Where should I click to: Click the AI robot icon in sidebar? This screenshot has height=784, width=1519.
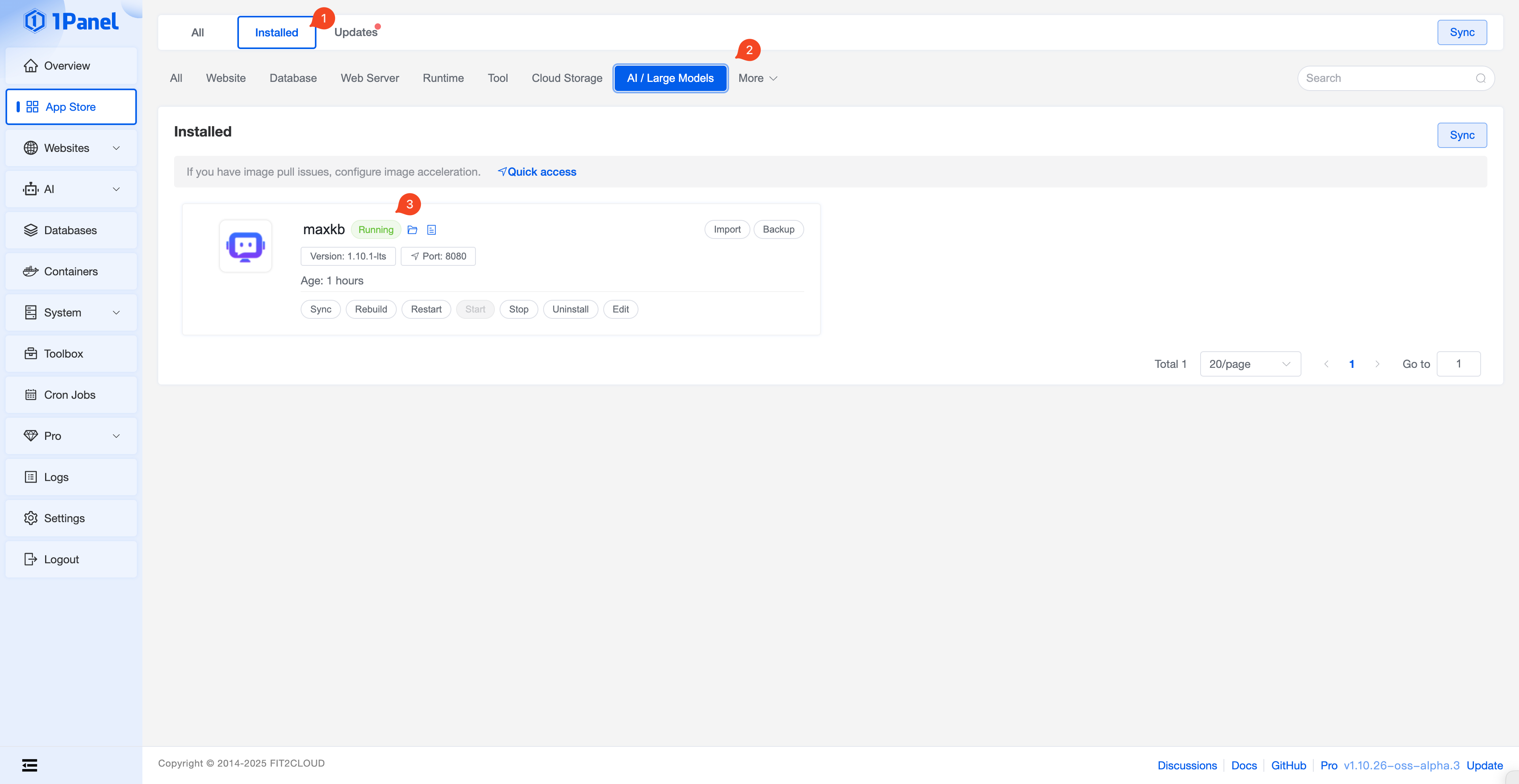pyautogui.click(x=31, y=189)
